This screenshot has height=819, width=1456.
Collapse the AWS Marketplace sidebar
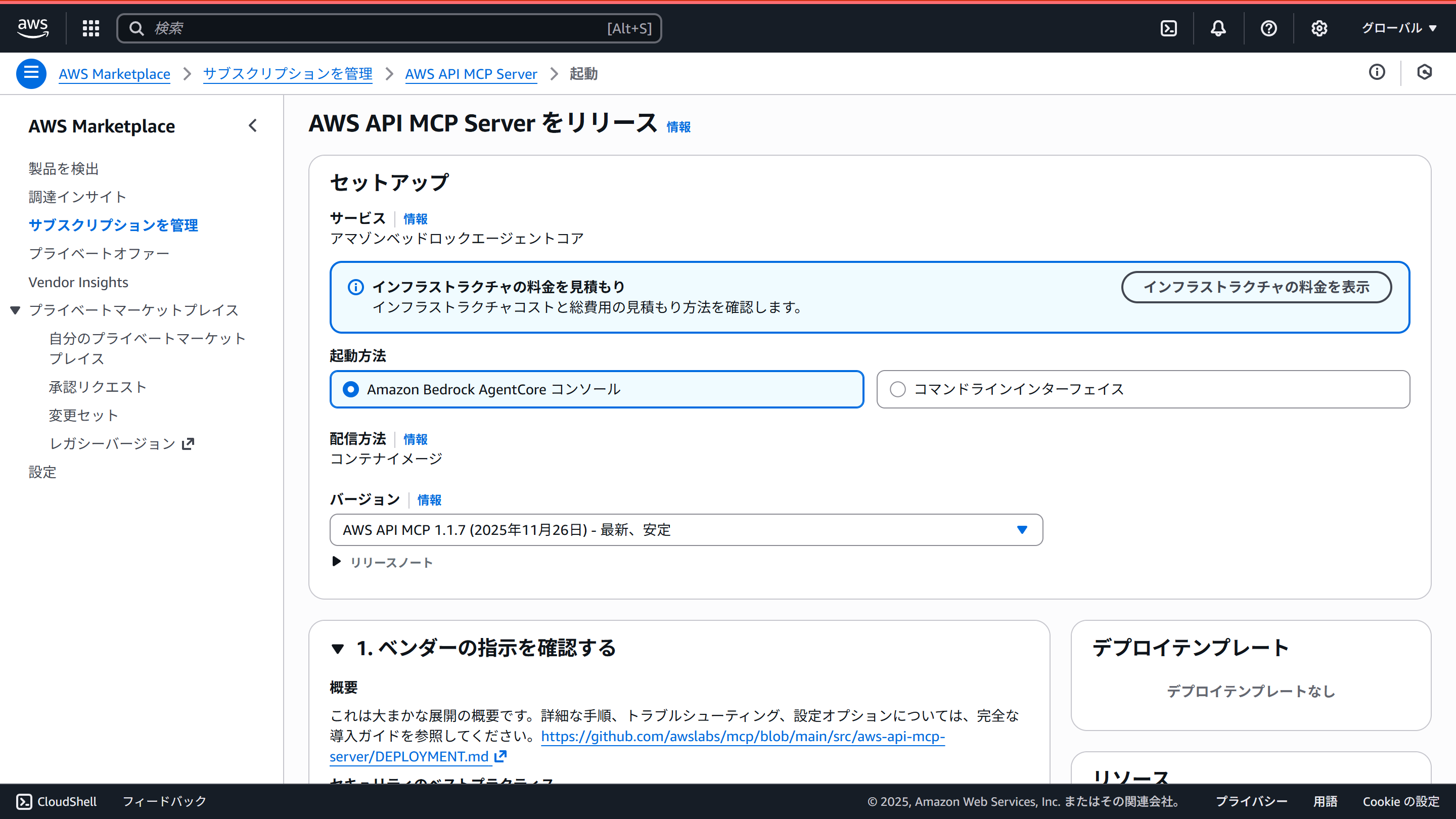pos(253,125)
